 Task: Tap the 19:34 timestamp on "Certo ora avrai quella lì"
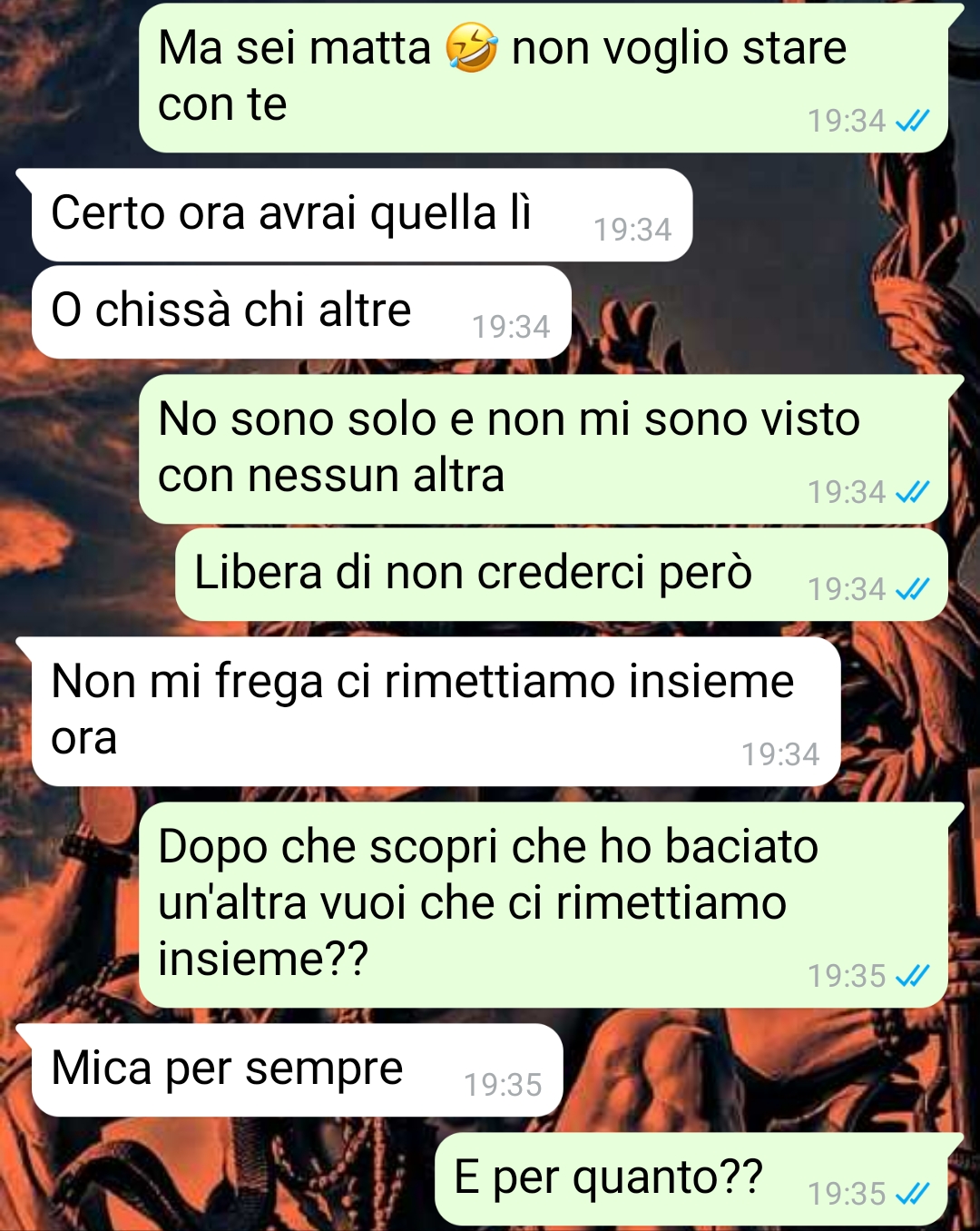(632, 230)
